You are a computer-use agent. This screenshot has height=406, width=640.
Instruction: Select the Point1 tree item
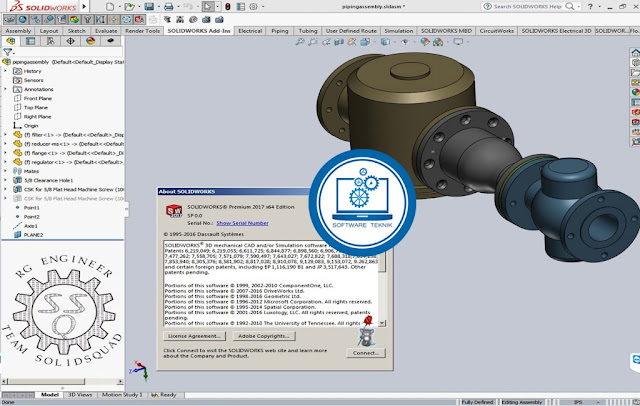(x=31, y=208)
